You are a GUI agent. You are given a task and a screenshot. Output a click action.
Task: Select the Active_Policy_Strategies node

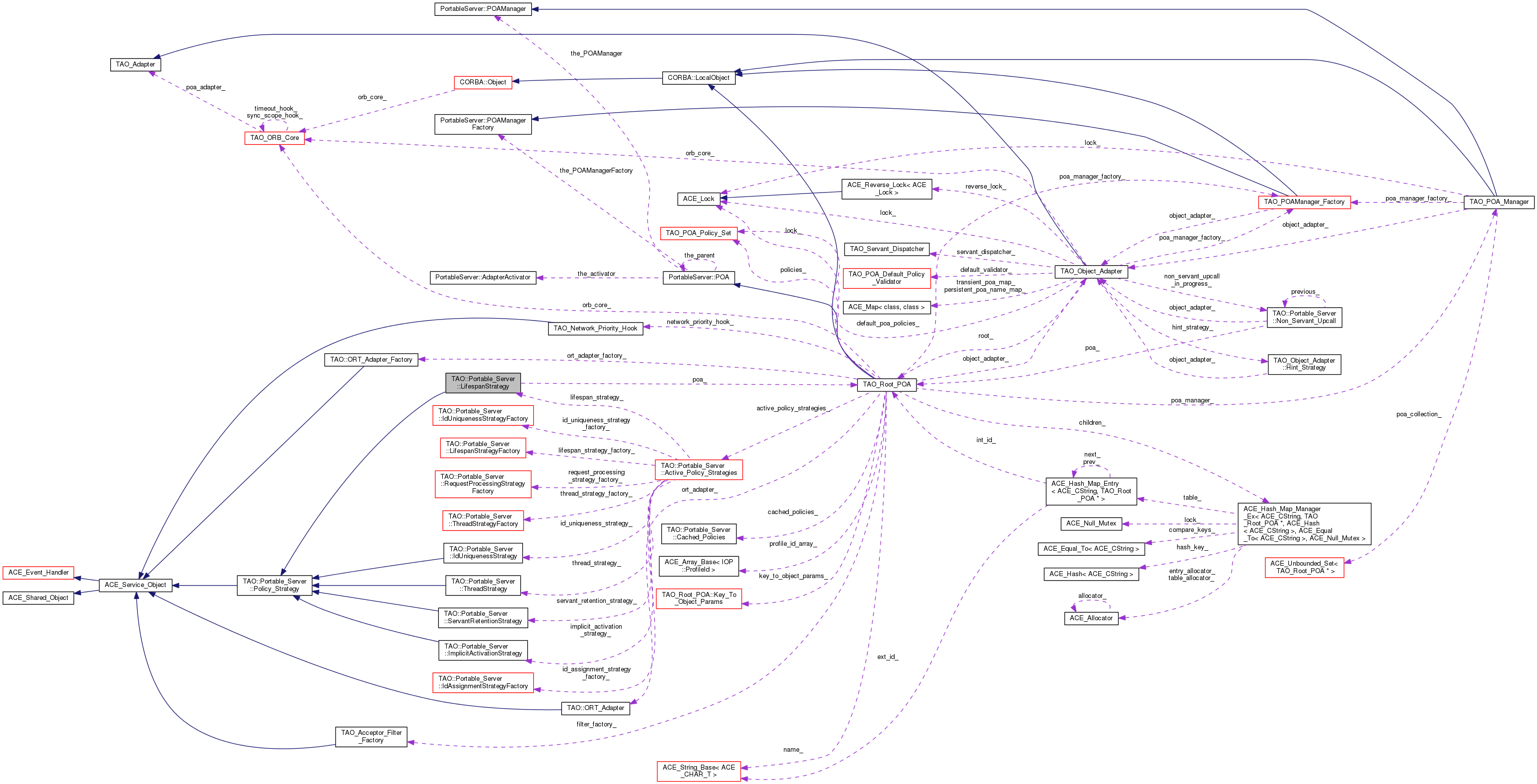tap(698, 469)
